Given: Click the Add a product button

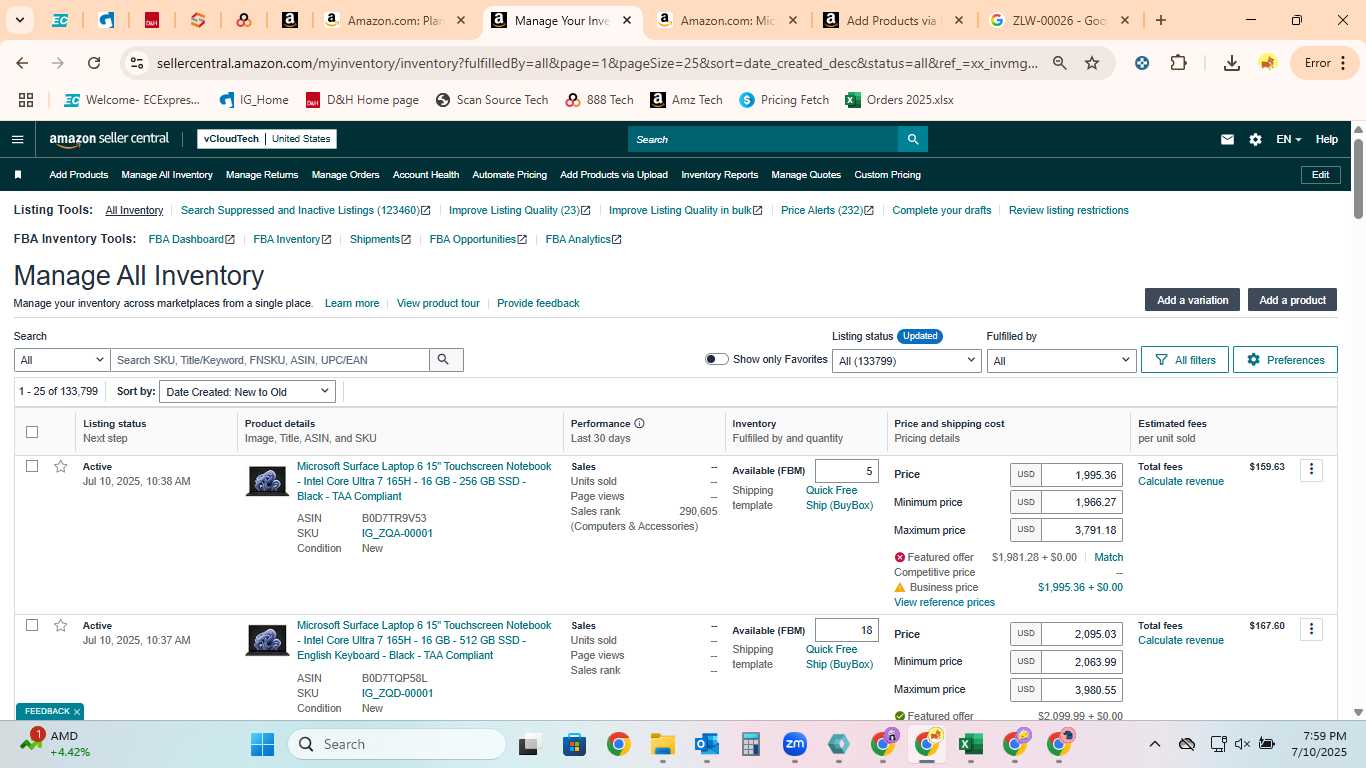Looking at the screenshot, I should 1292,300.
